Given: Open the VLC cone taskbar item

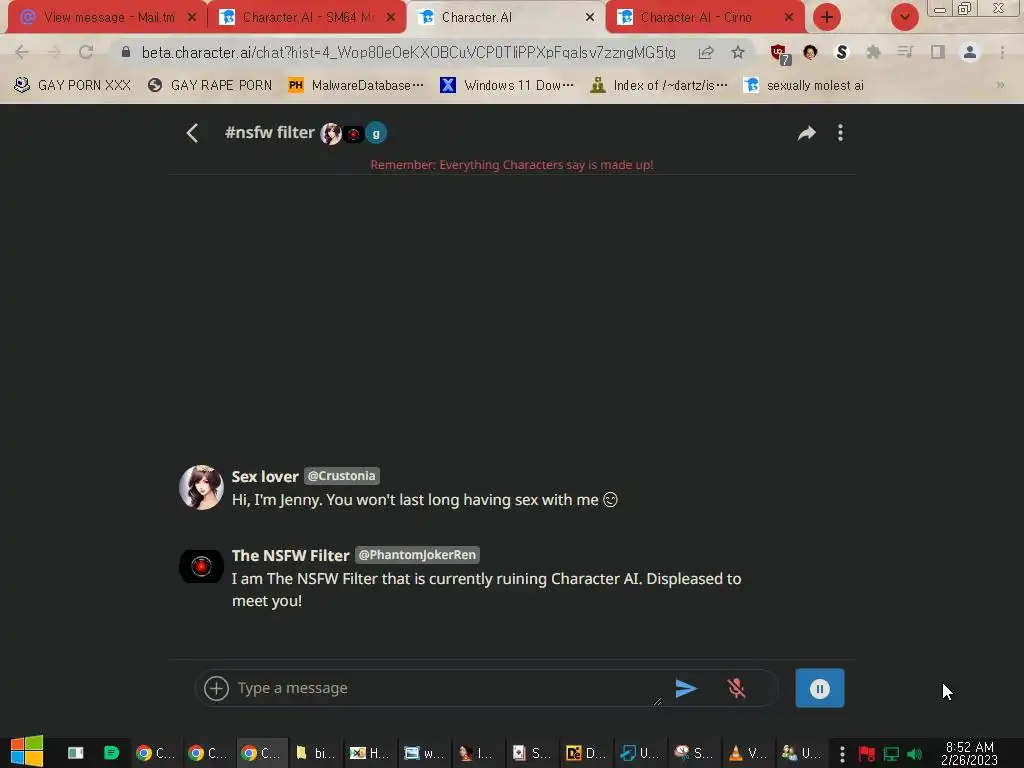Looking at the screenshot, I should (746, 753).
